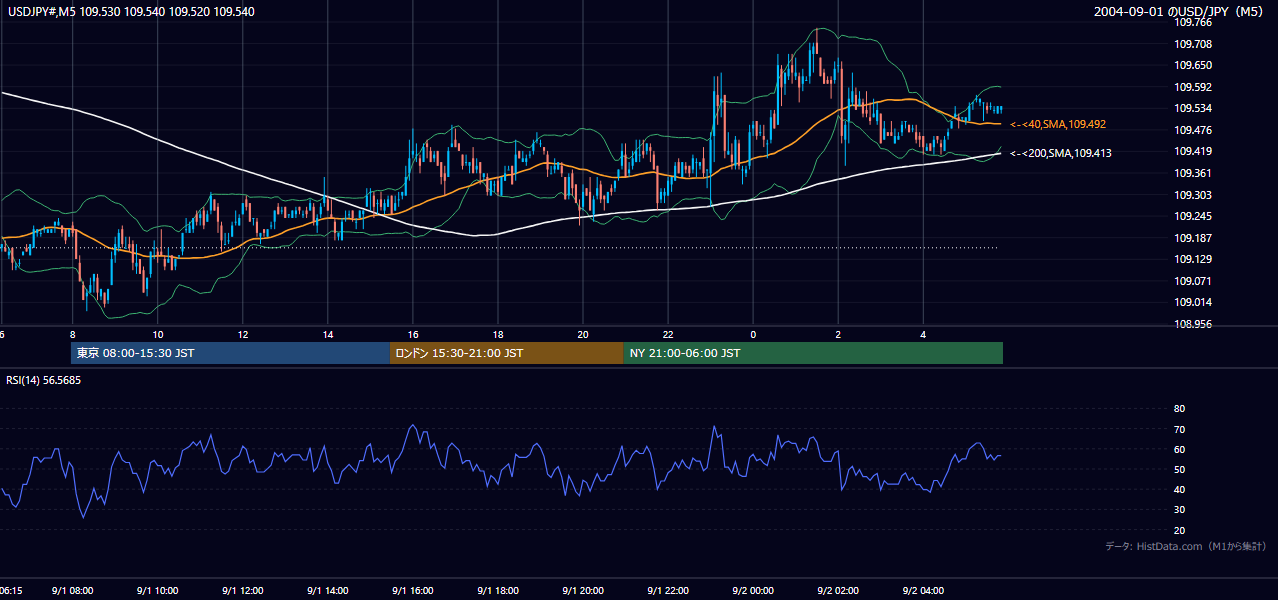Click bottom time label 9/1 22:00
Viewport: 1278px width, 600px height.
click(x=668, y=591)
